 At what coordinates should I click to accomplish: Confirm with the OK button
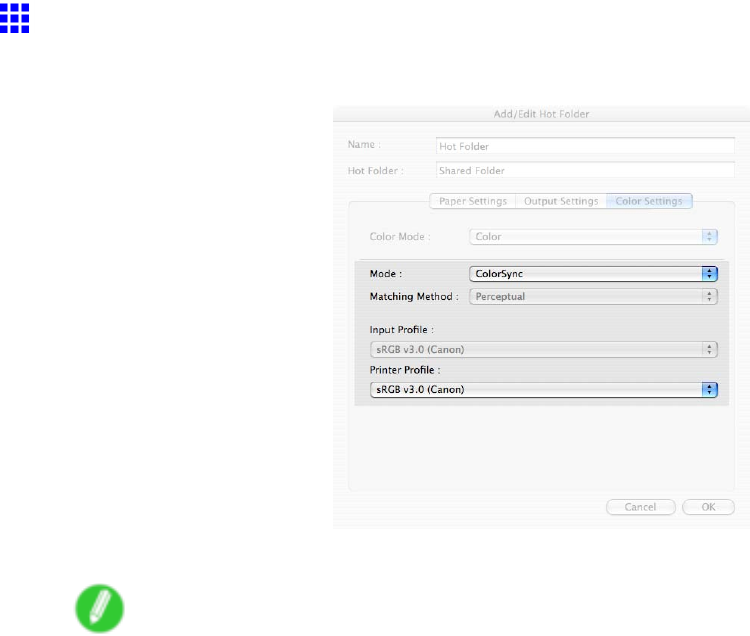pyautogui.click(x=708, y=507)
